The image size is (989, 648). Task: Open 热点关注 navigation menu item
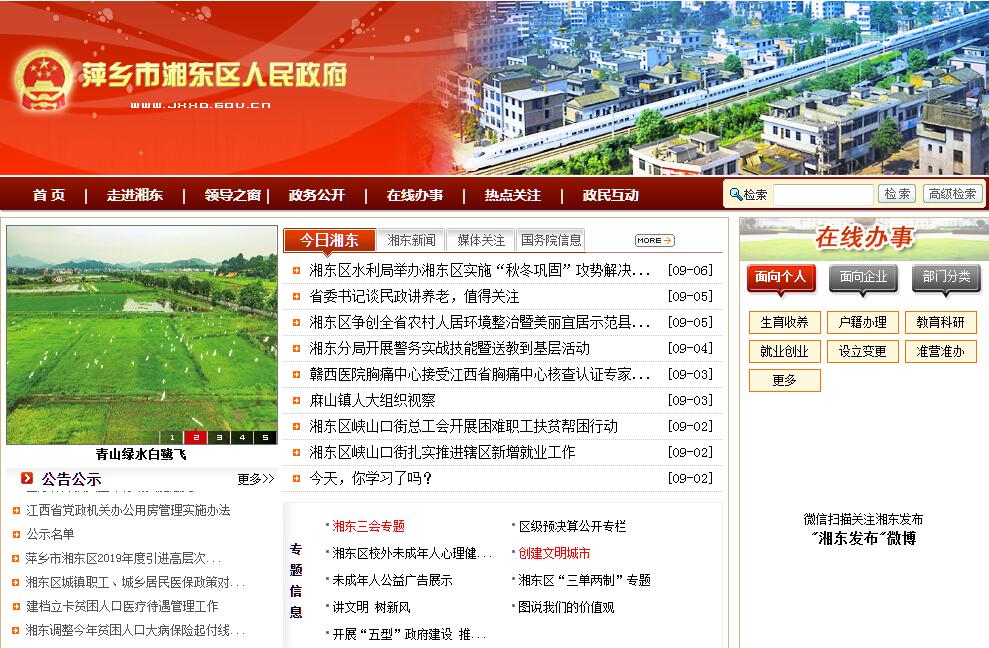coord(513,195)
